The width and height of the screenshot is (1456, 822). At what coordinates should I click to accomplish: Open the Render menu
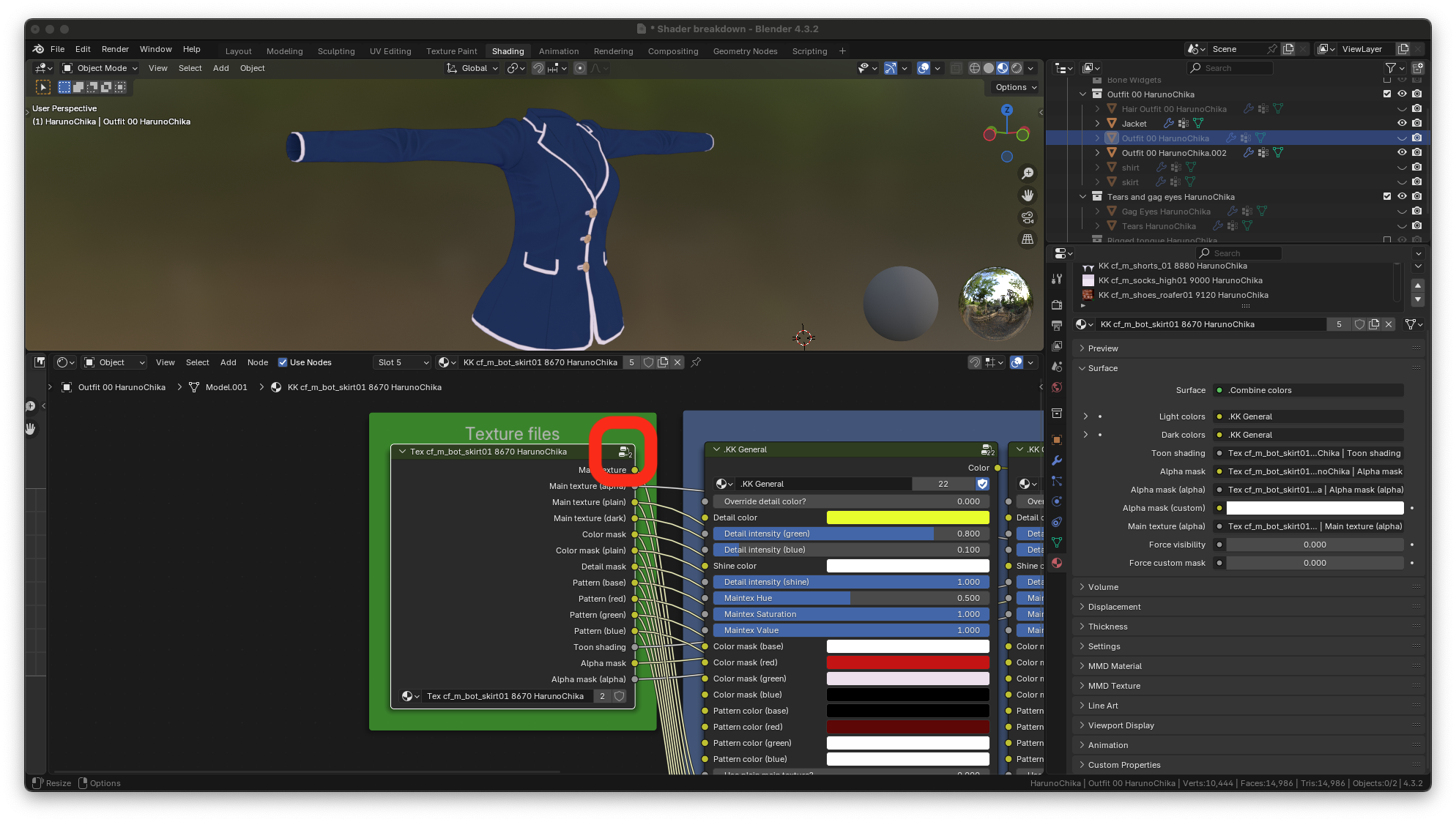point(115,49)
